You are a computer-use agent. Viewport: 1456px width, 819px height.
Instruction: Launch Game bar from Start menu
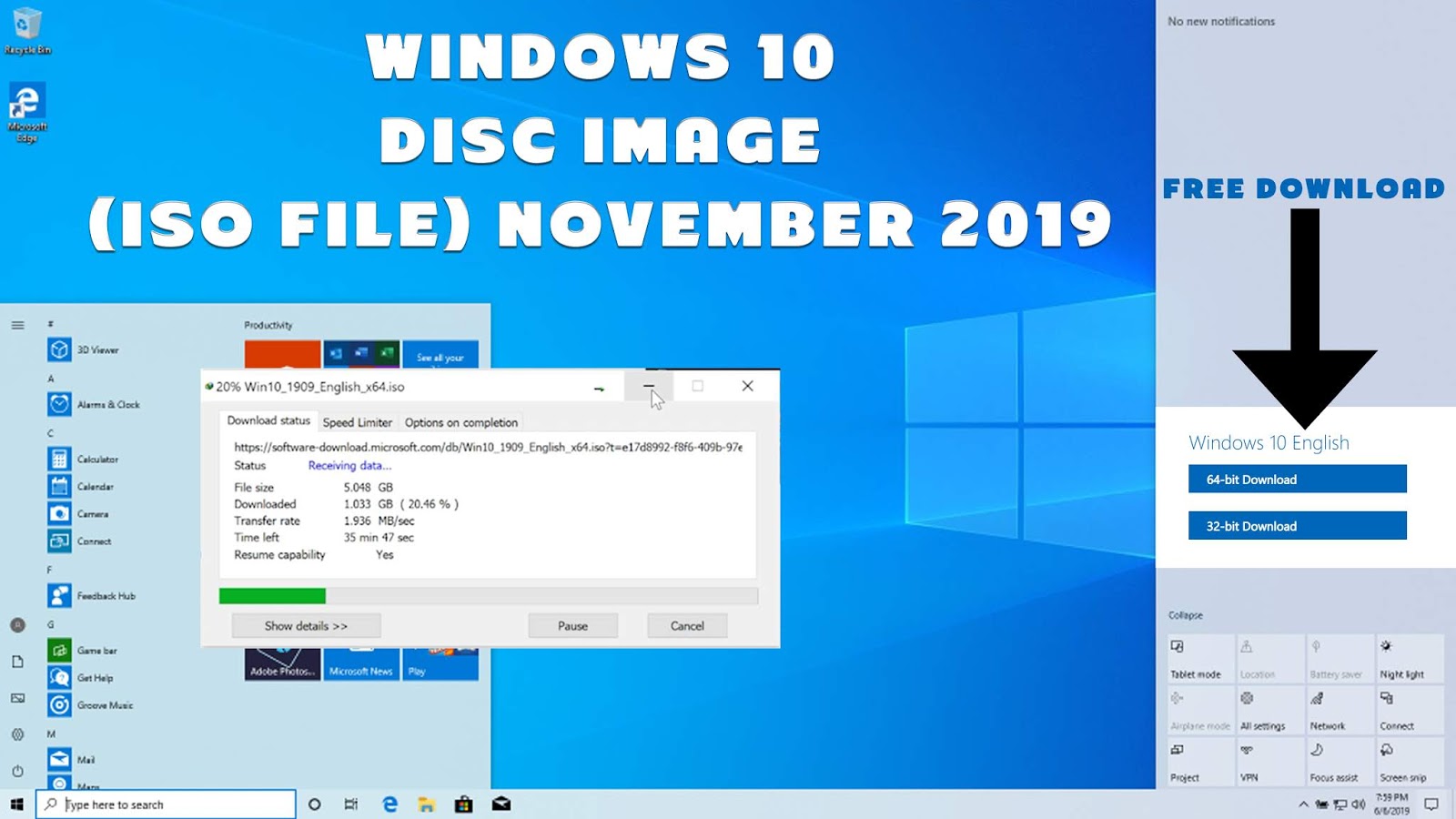coord(83,650)
